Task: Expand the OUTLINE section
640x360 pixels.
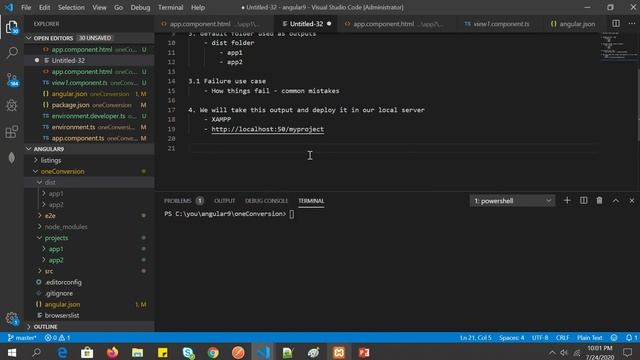Action: (x=89, y=327)
